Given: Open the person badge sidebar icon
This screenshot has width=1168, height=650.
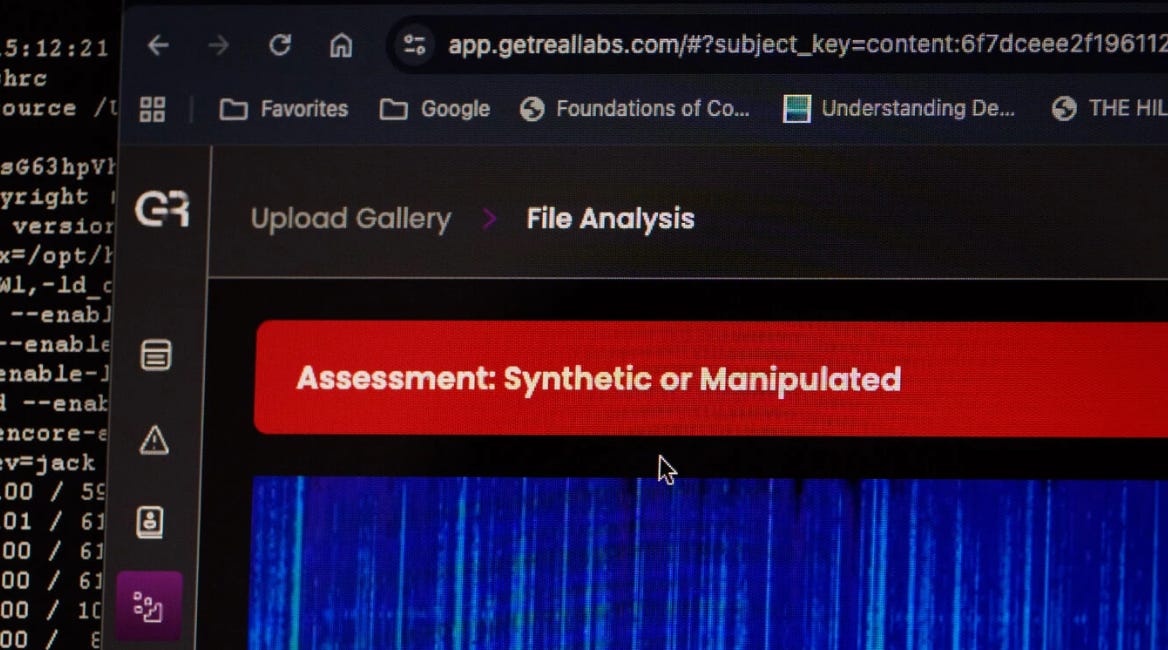Looking at the screenshot, I should (x=150, y=522).
